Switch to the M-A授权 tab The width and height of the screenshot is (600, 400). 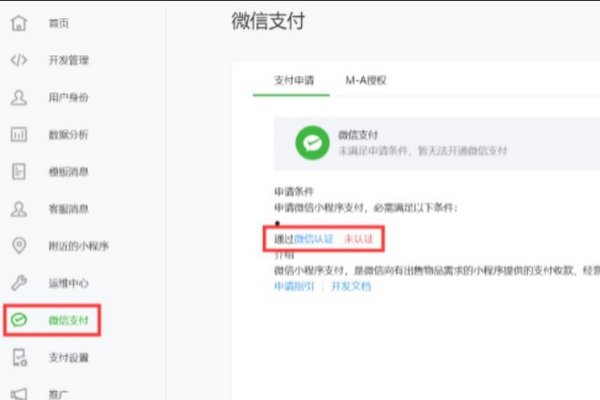pos(366,80)
